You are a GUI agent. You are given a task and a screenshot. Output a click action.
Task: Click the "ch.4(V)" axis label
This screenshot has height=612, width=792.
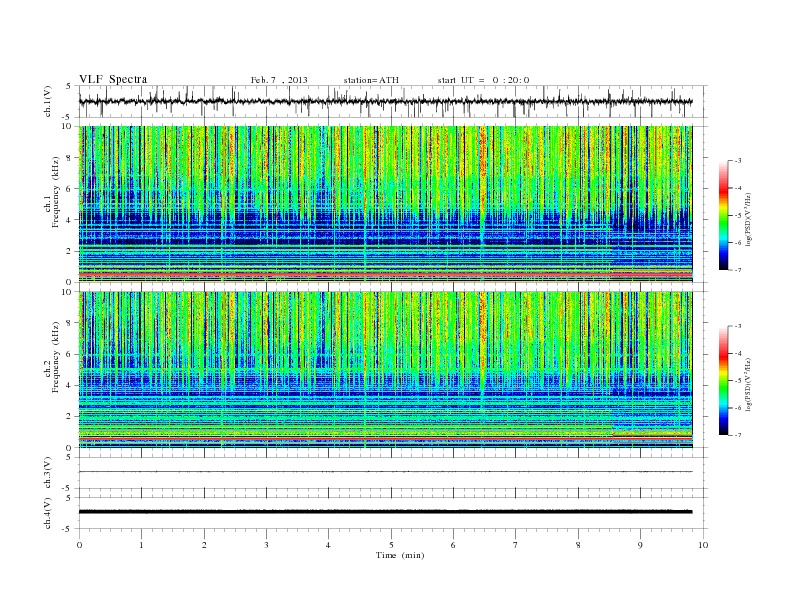48,513
